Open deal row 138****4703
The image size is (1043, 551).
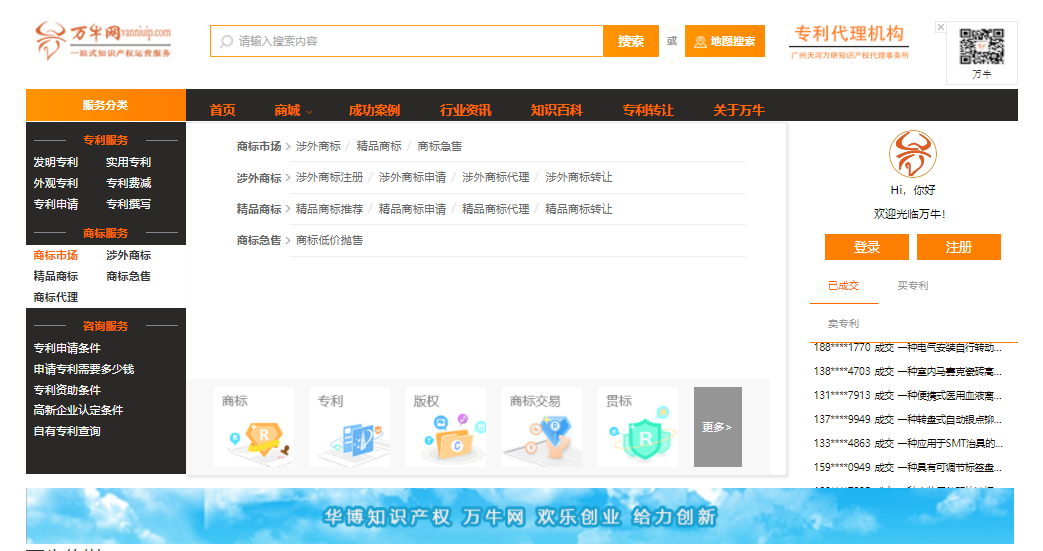(x=907, y=371)
